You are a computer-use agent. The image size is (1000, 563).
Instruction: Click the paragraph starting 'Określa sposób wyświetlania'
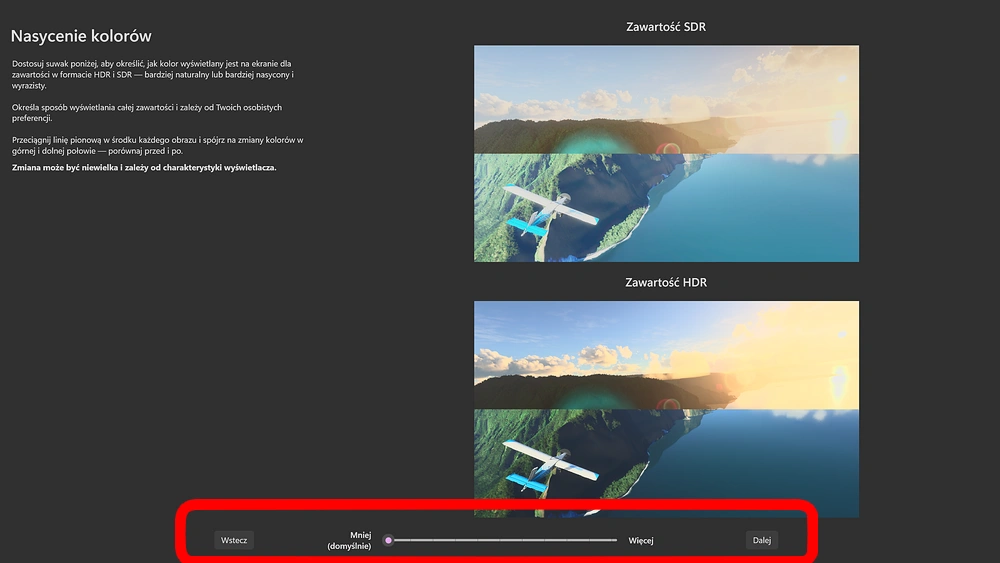point(147,113)
